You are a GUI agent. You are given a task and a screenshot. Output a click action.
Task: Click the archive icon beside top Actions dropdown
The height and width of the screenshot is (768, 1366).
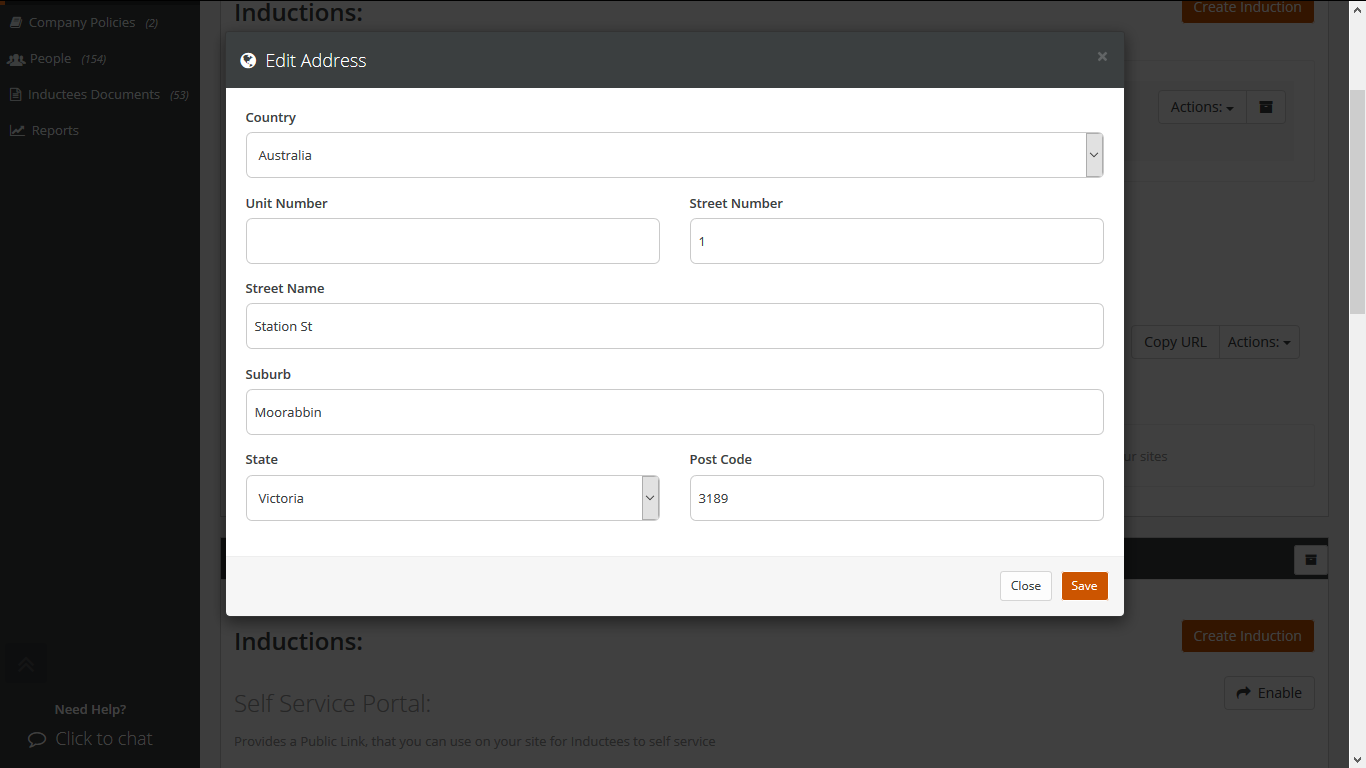pyautogui.click(x=1265, y=107)
